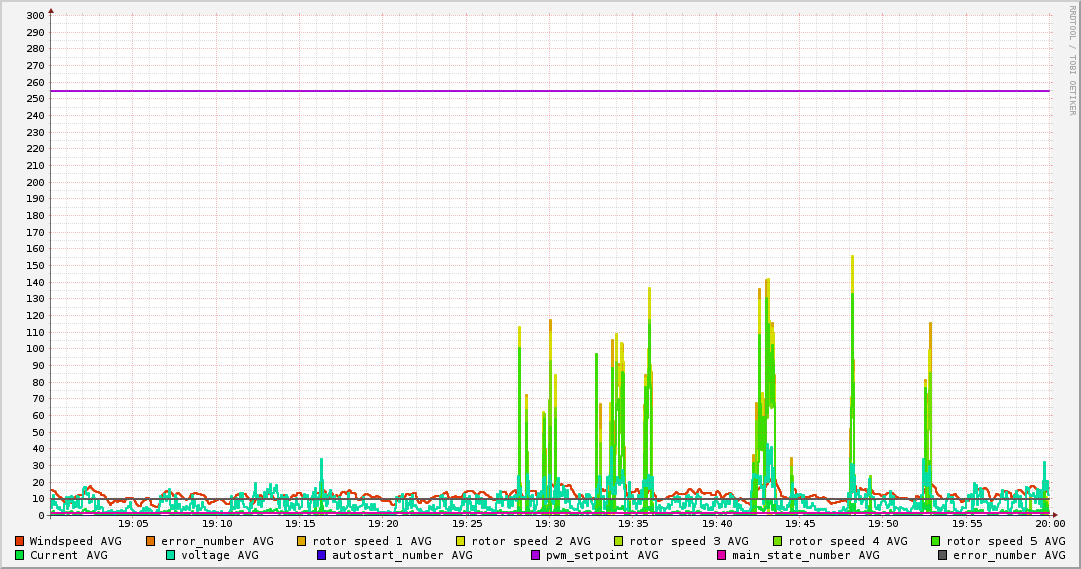Viewport: 1081px width, 569px height.
Task: Click the rotor speed 3 AVG legend swatch
Action: tap(619, 541)
